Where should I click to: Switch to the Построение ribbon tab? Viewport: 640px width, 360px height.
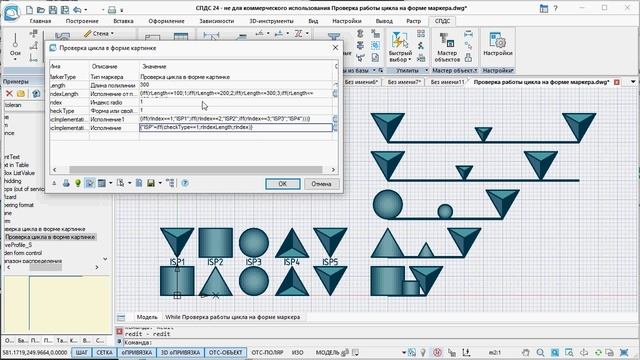(x=82, y=21)
